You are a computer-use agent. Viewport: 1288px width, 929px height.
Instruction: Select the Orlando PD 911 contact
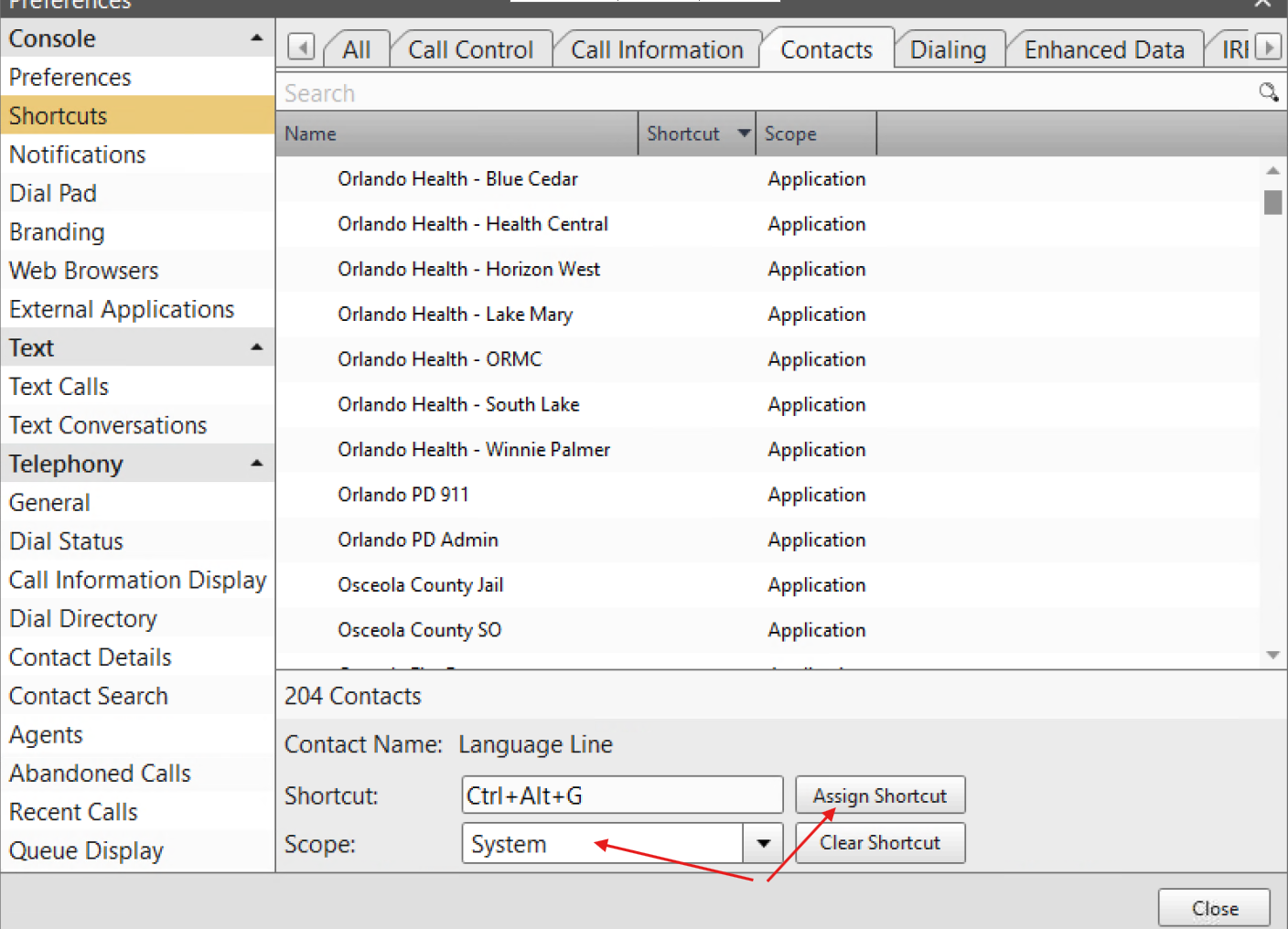(768, 495)
